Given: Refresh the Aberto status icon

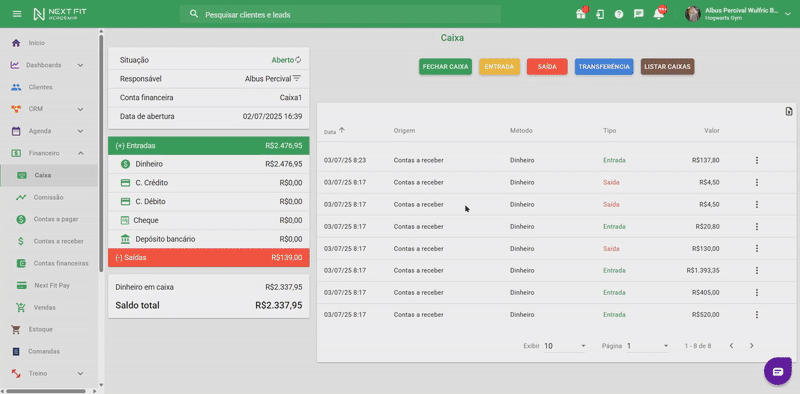Looking at the screenshot, I should (x=298, y=60).
